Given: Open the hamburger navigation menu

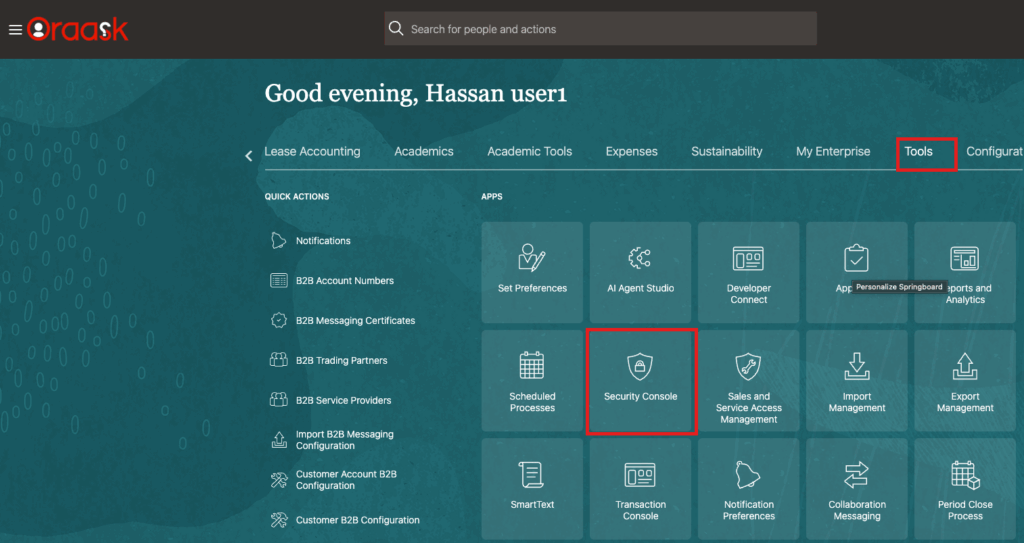Looking at the screenshot, I should pyautogui.click(x=15, y=29).
